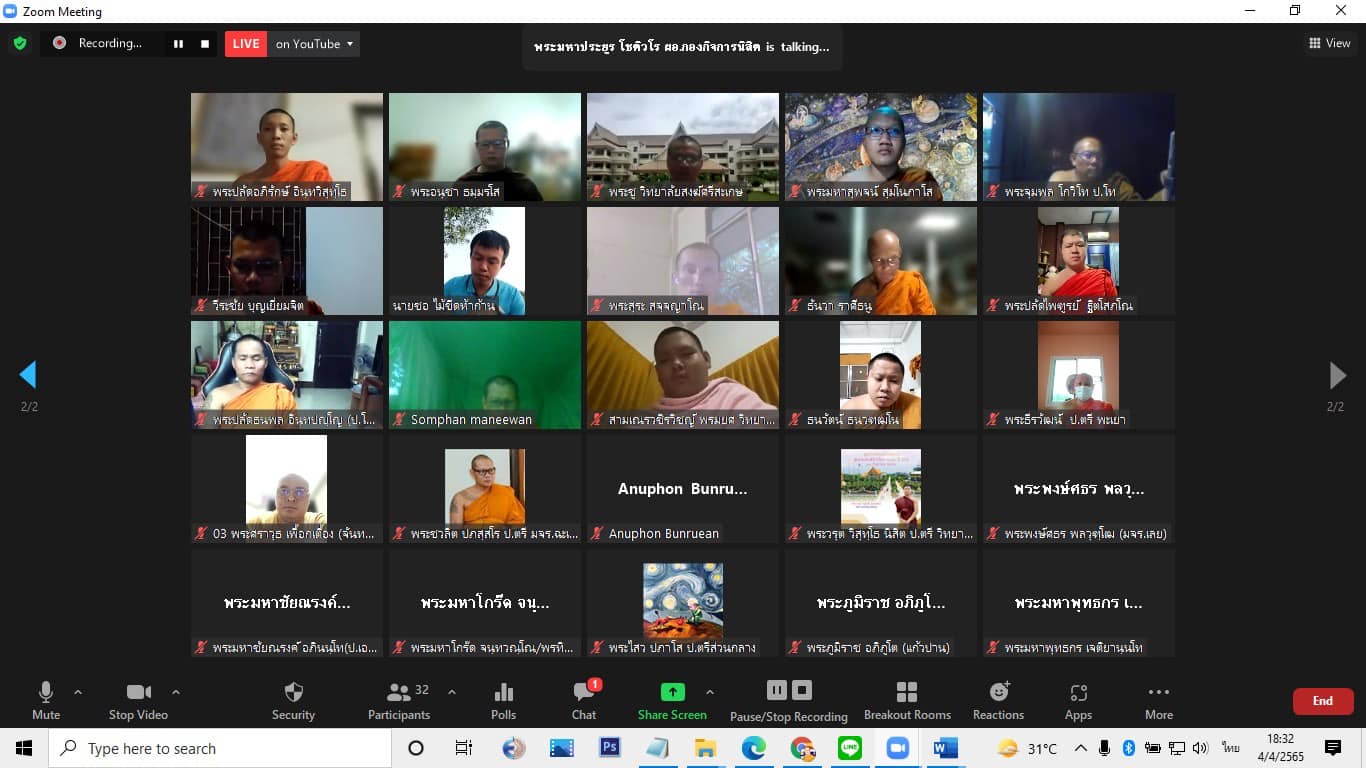Open the live on YouTube dropdown
Screen dimensions: 1366x768
click(x=314, y=44)
